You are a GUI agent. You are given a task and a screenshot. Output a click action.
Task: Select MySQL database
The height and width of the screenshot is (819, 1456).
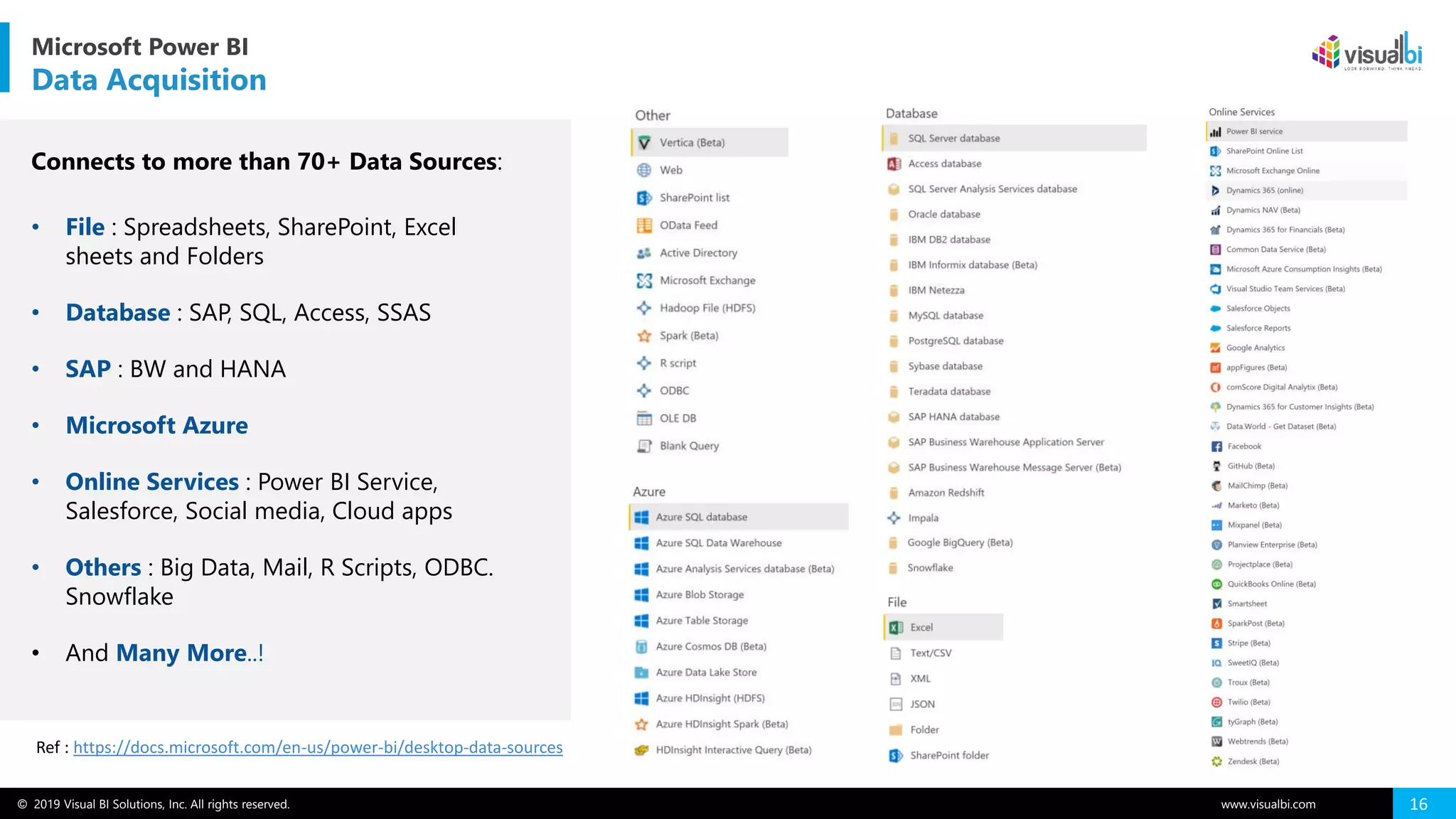tap(936, 316)
